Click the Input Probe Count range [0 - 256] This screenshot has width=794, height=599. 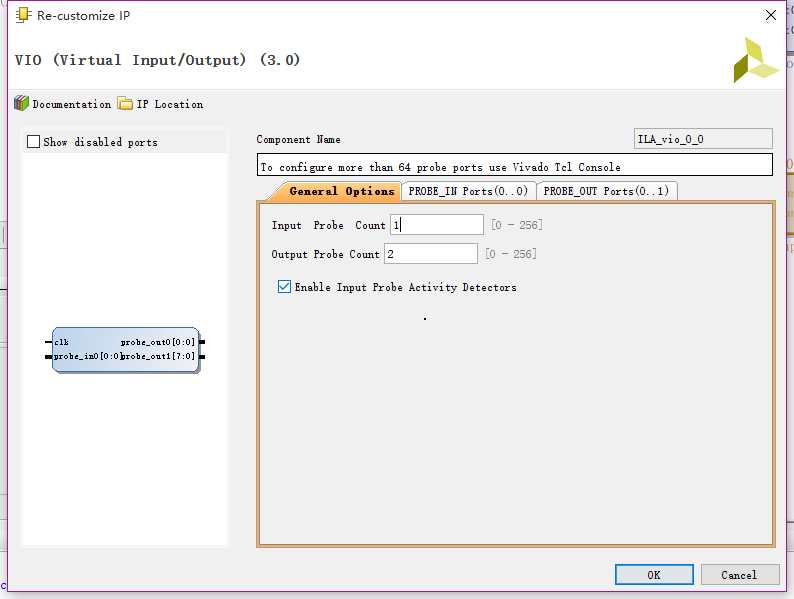[517, 225]
